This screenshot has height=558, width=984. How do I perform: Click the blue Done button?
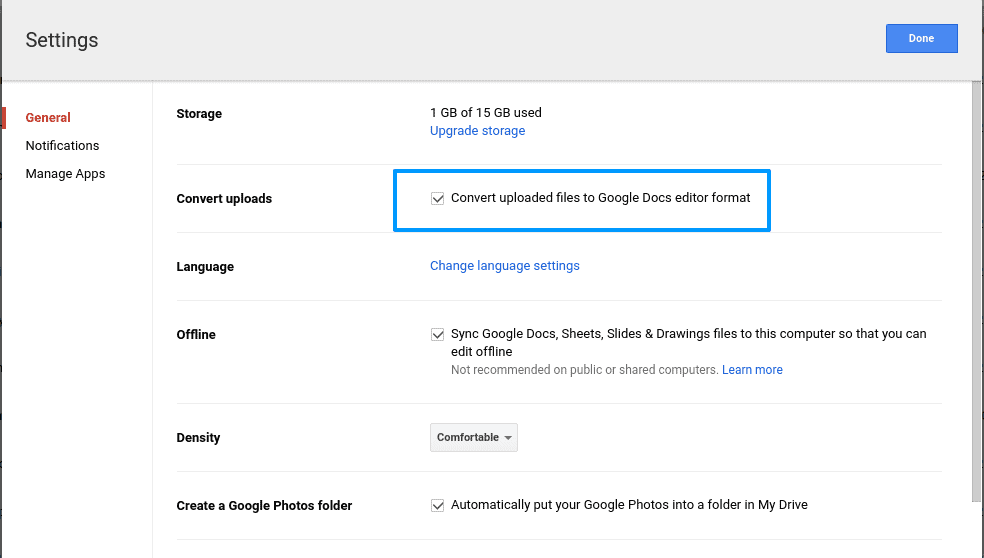[x=921, y=39]
